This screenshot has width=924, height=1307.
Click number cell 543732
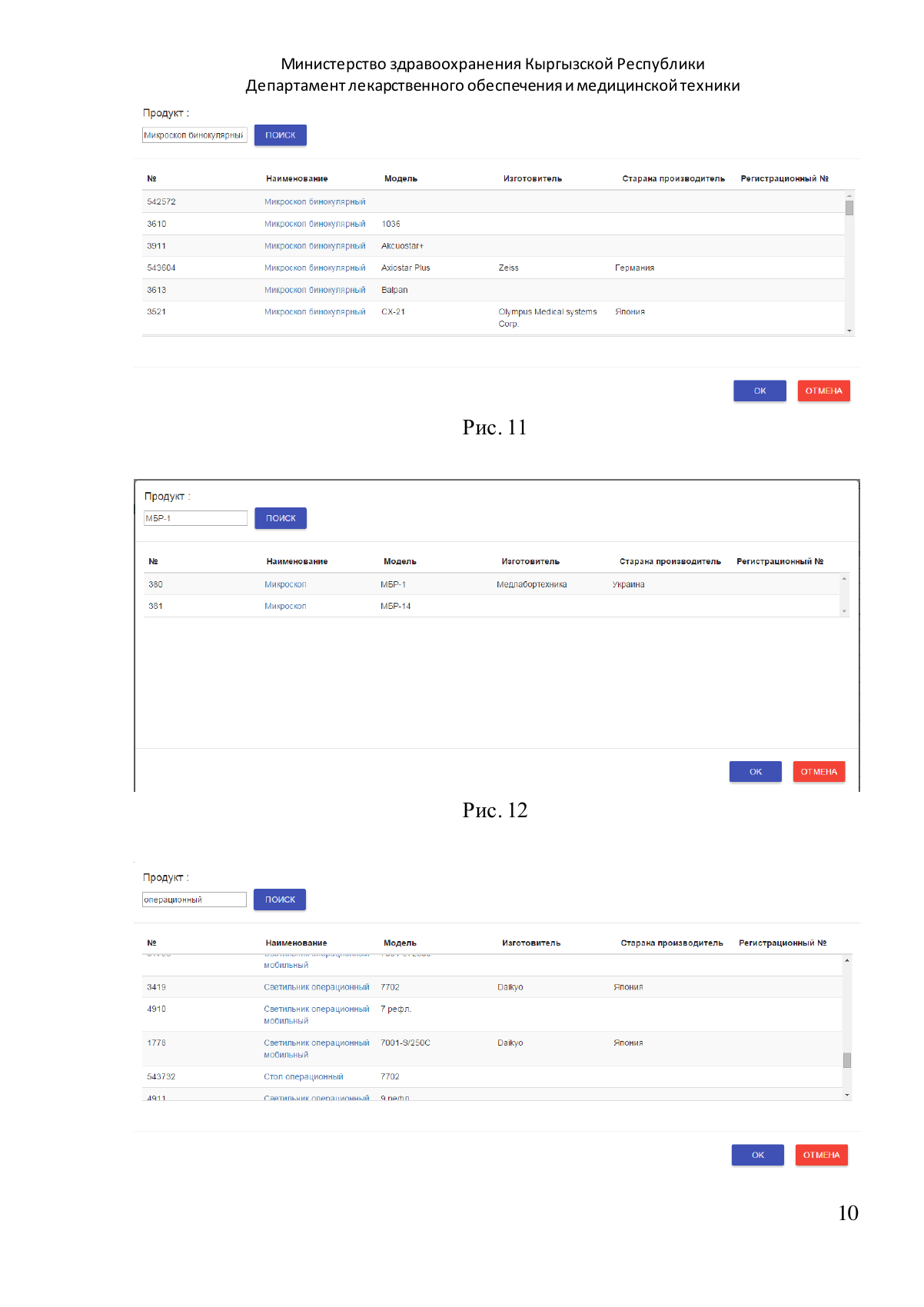161,1076
